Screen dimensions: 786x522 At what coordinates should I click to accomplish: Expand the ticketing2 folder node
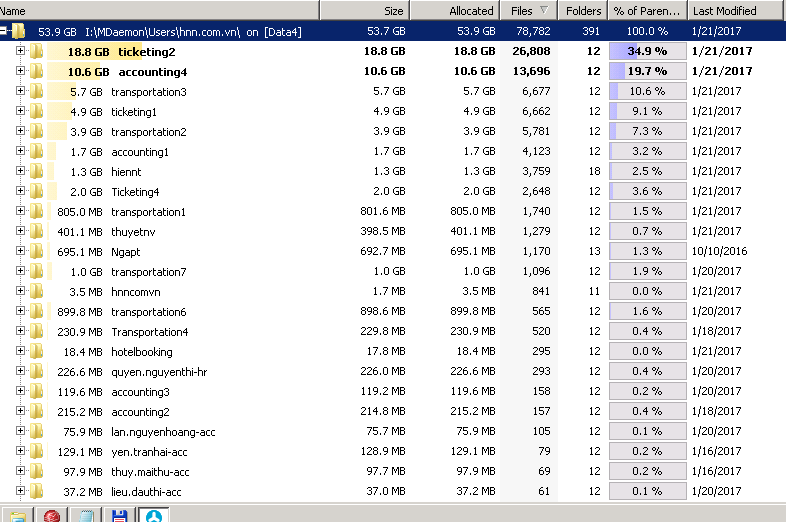point(20,50)
